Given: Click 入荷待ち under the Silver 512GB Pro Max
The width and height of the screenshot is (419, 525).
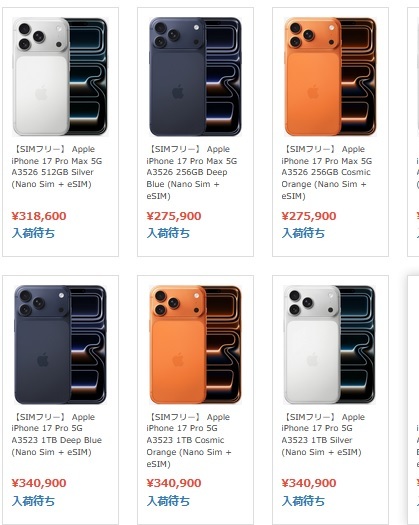Looking at the screenshot, I should [33, 233].
